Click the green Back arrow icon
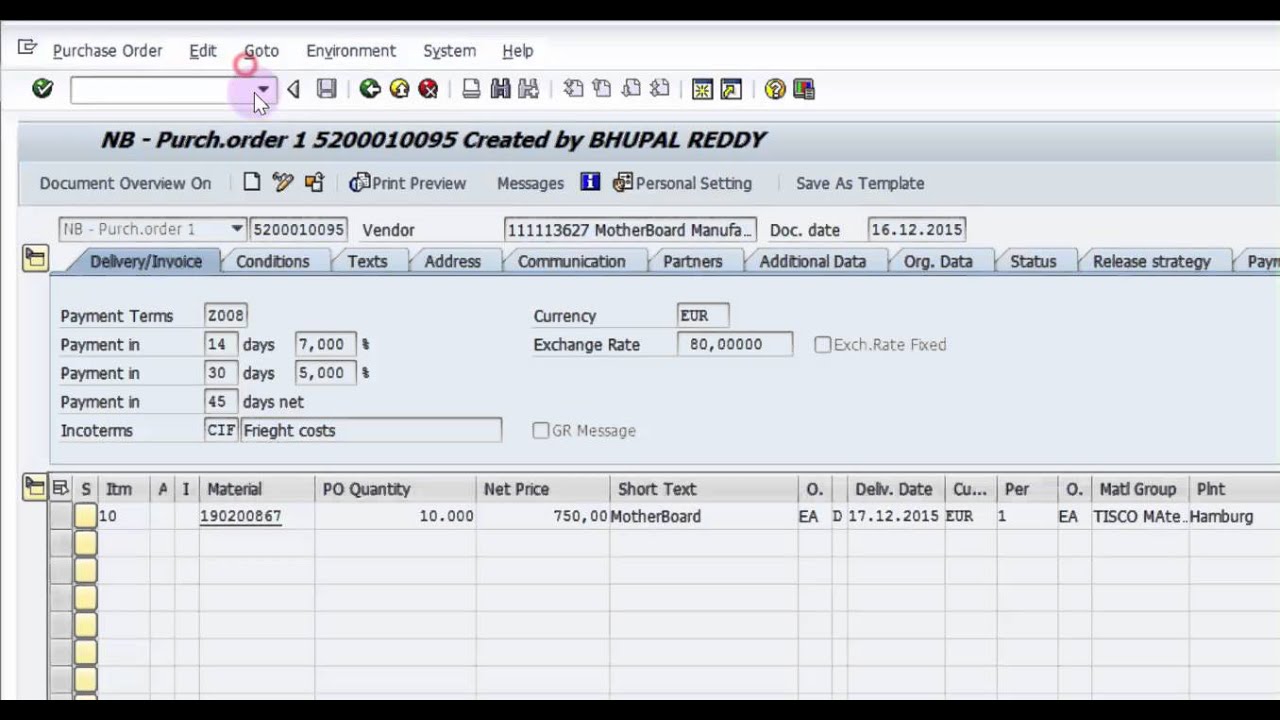Viewport: 1280px width, 720px height. tap(370, 89)
